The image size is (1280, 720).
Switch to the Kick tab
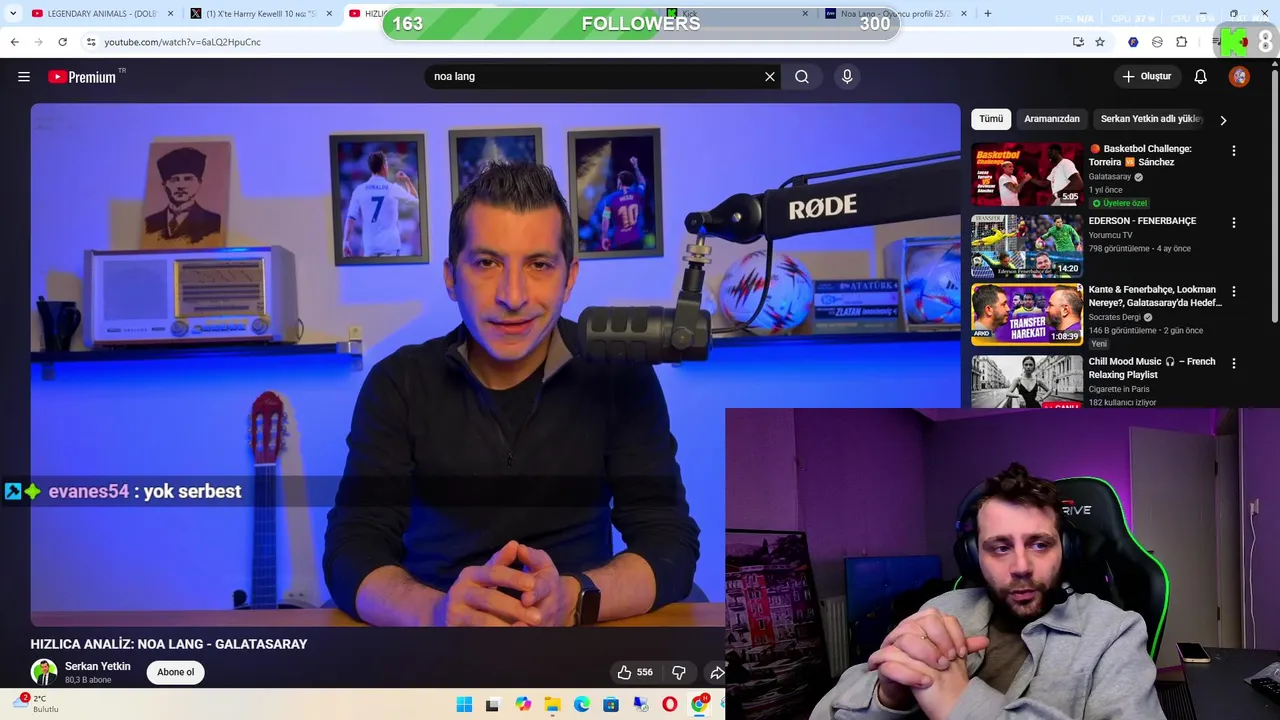tap(740, 14)
